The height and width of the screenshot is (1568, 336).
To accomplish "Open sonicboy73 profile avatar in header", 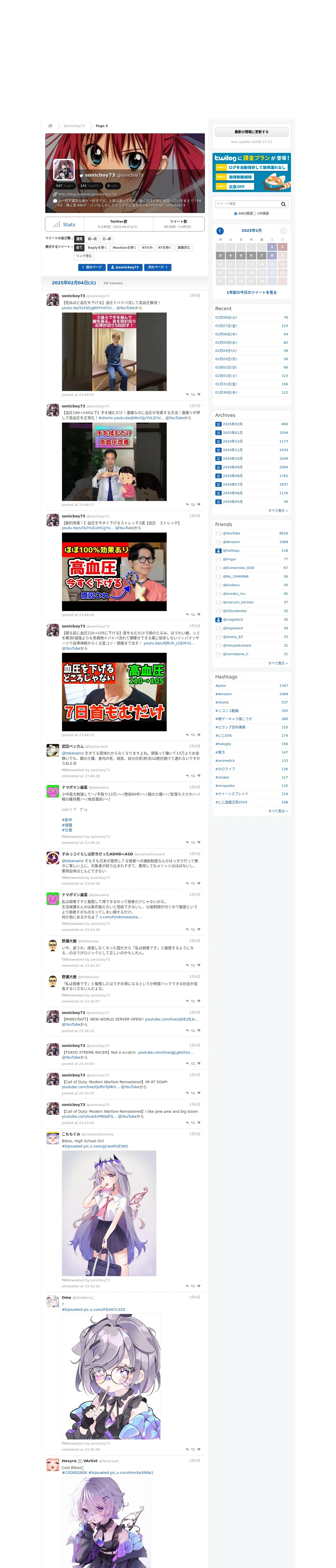I will [x=64, y=169].
